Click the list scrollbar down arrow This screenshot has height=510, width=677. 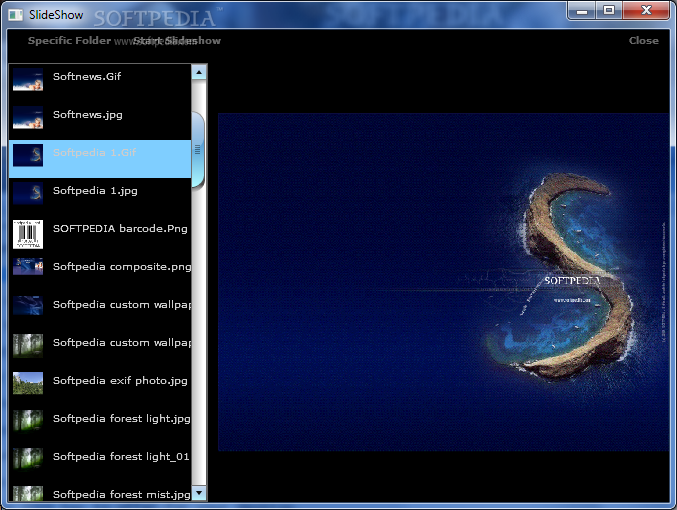199,493
